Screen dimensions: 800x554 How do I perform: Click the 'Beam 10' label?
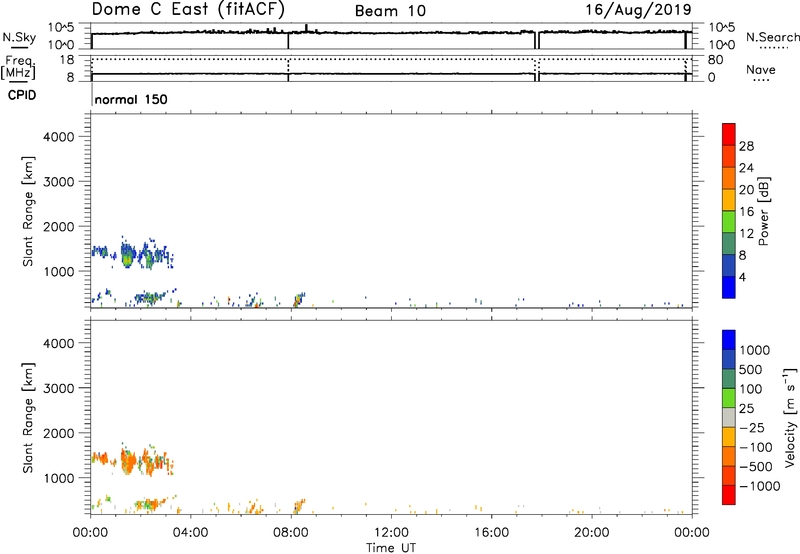pos(390,11)
